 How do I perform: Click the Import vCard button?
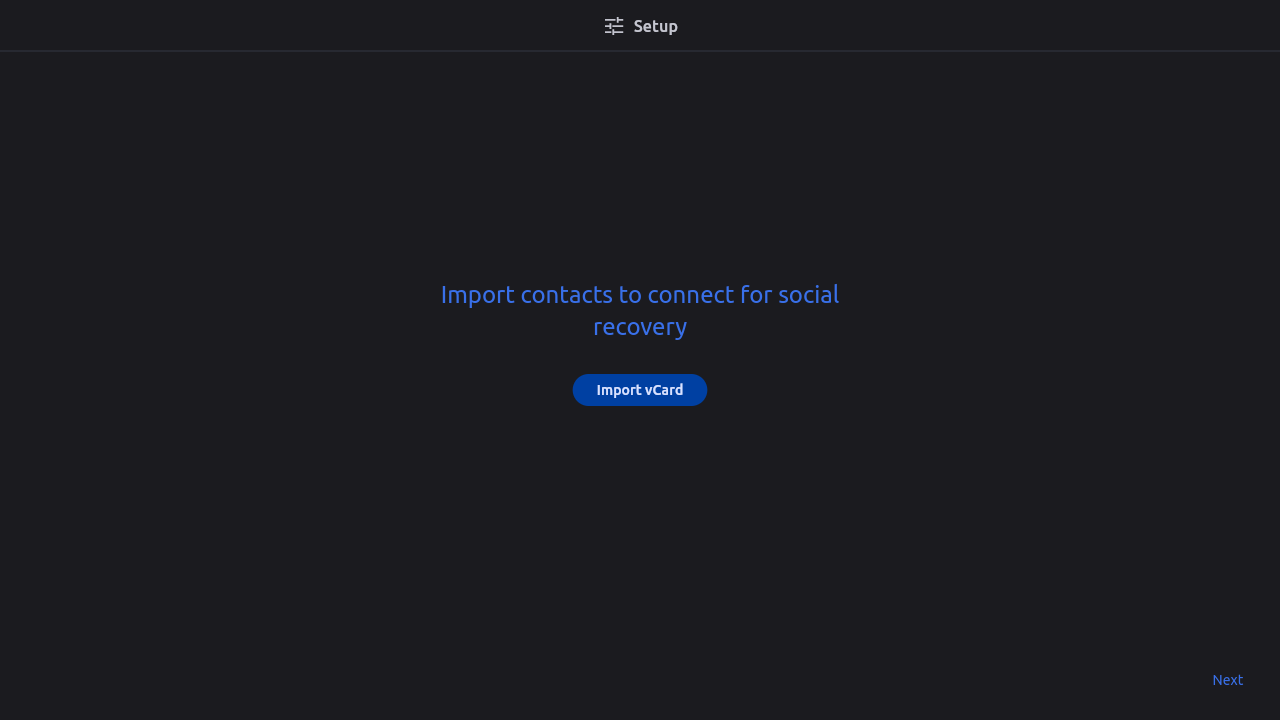coord(640,390)
